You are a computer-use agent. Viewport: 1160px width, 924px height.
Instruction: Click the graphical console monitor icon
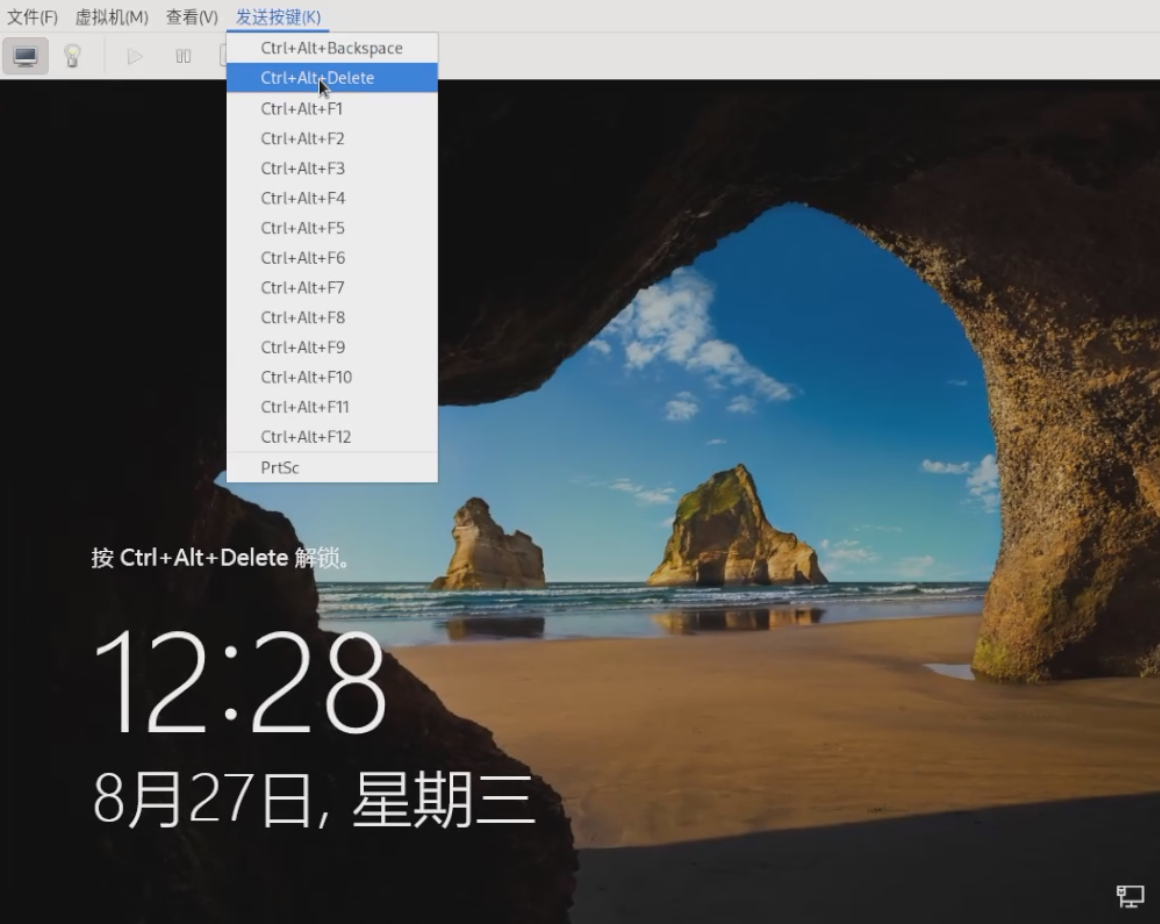pos(26,56)
